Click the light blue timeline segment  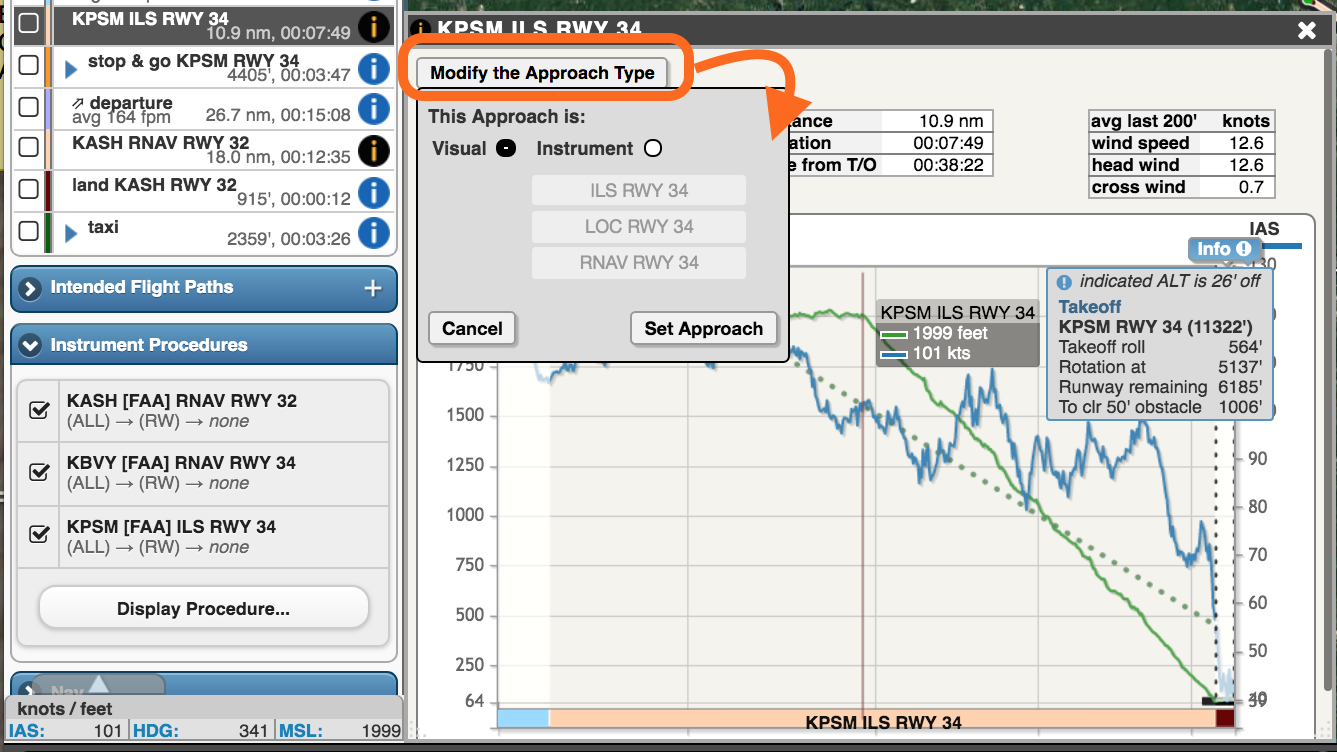(523, 718)
